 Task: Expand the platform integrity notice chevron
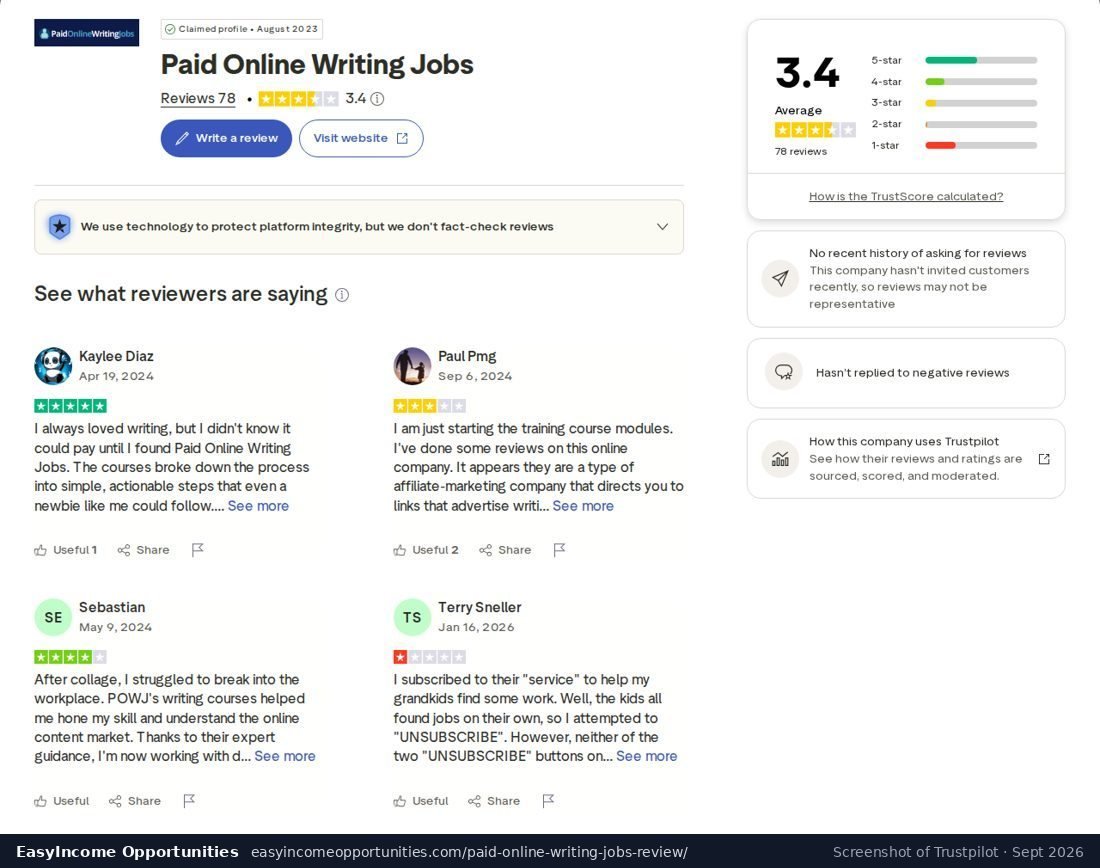pyautogui.click(x=662, y=227)
